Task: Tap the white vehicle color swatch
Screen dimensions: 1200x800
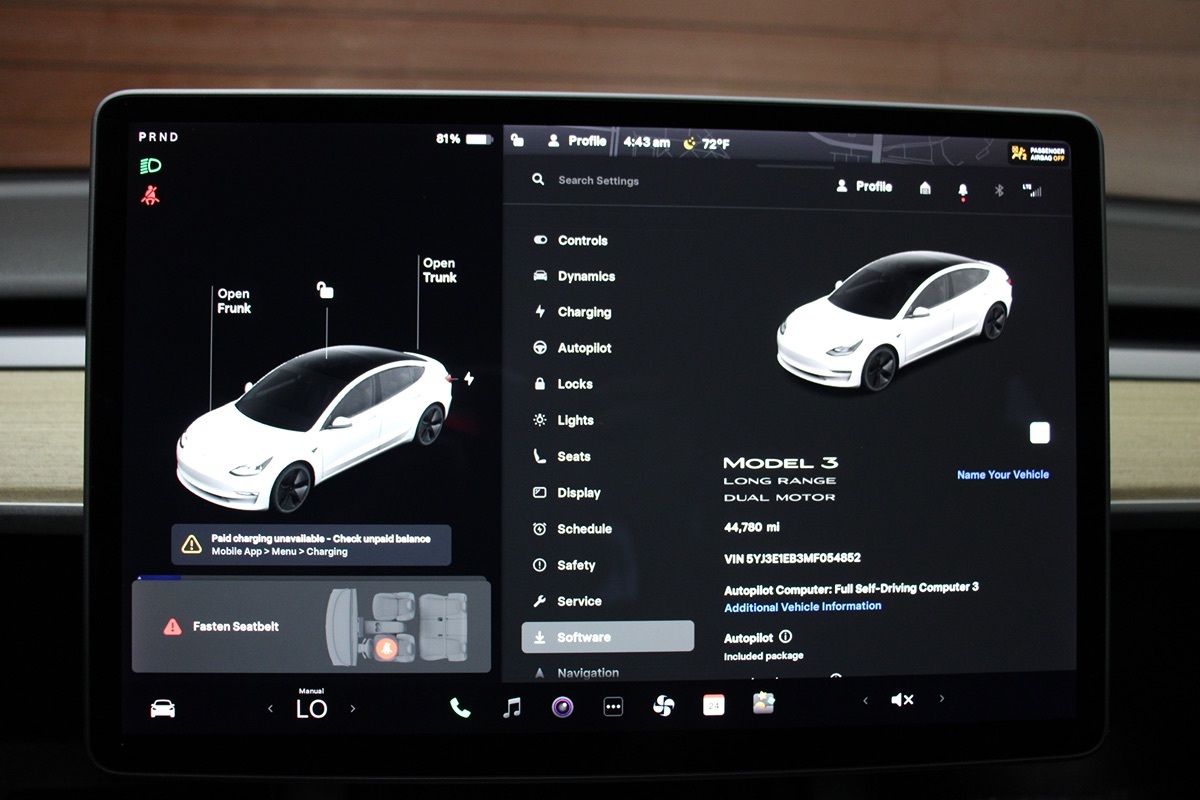Action: tap(1040, 432)
